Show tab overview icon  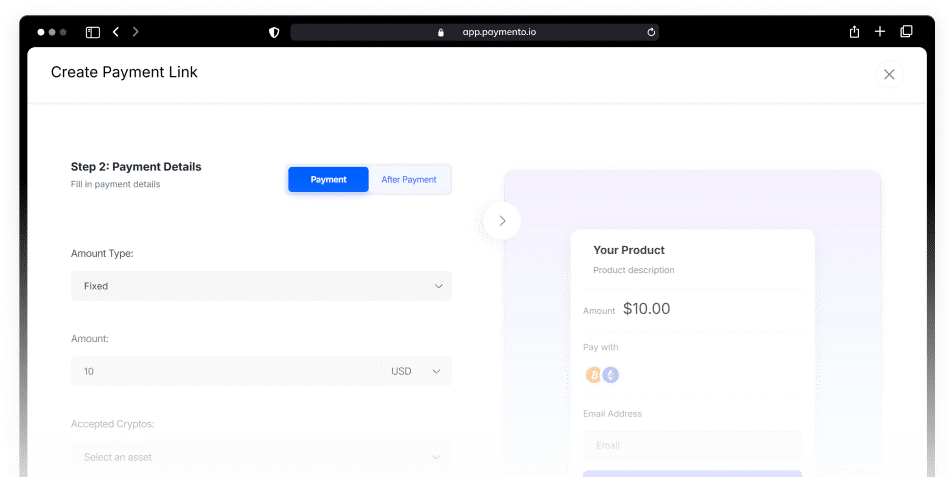906,31
